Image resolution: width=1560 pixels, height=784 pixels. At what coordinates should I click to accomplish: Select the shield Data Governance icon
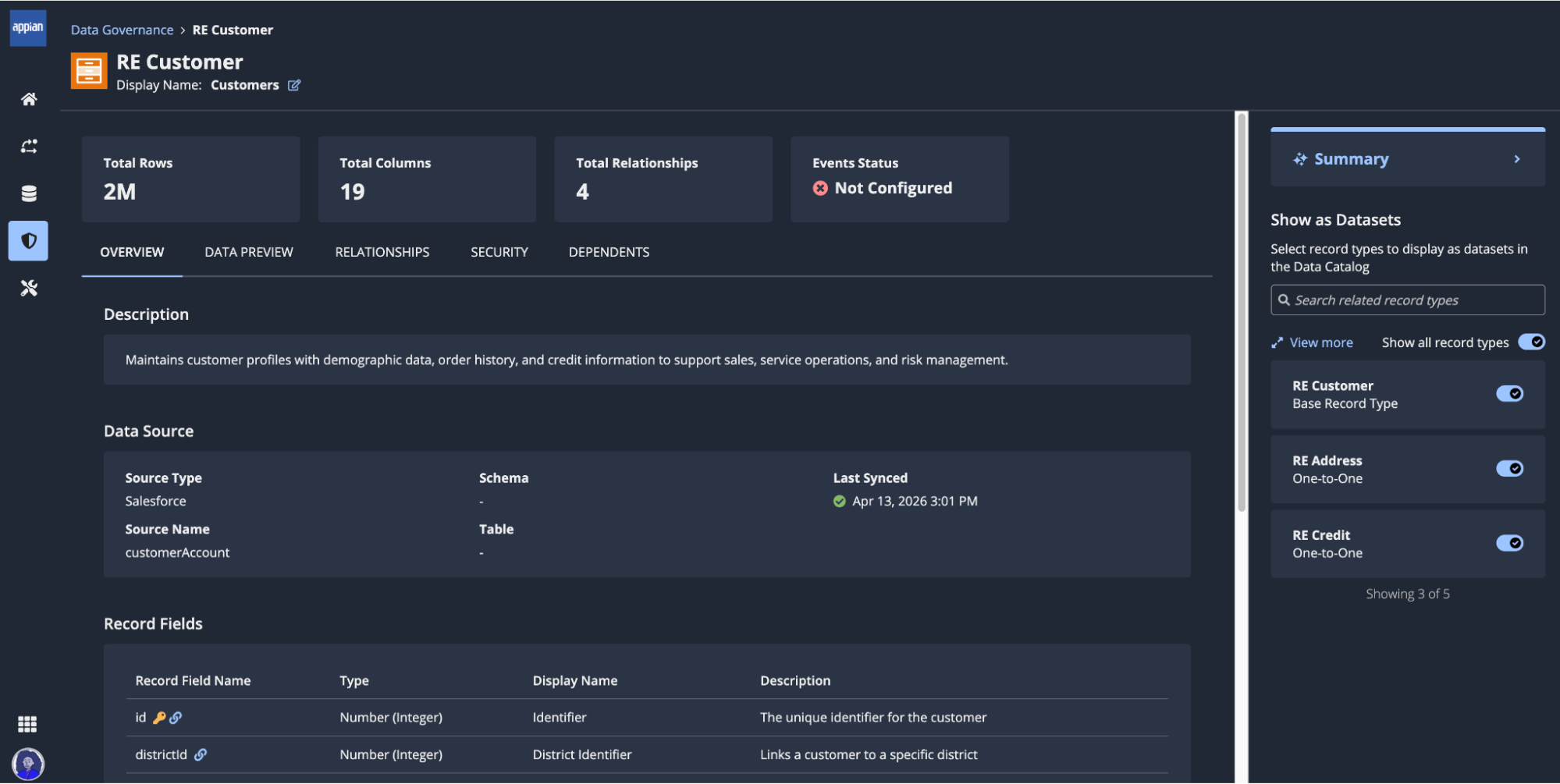click(29, 241)
